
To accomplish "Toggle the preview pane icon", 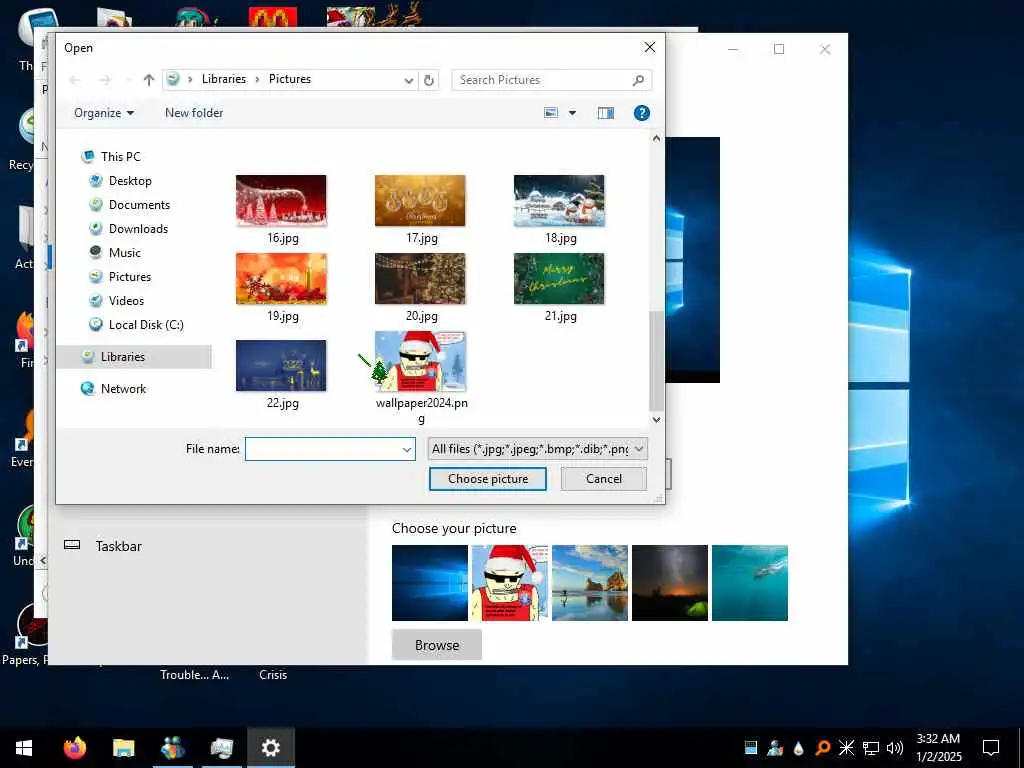I will click(x=605, y=113).
